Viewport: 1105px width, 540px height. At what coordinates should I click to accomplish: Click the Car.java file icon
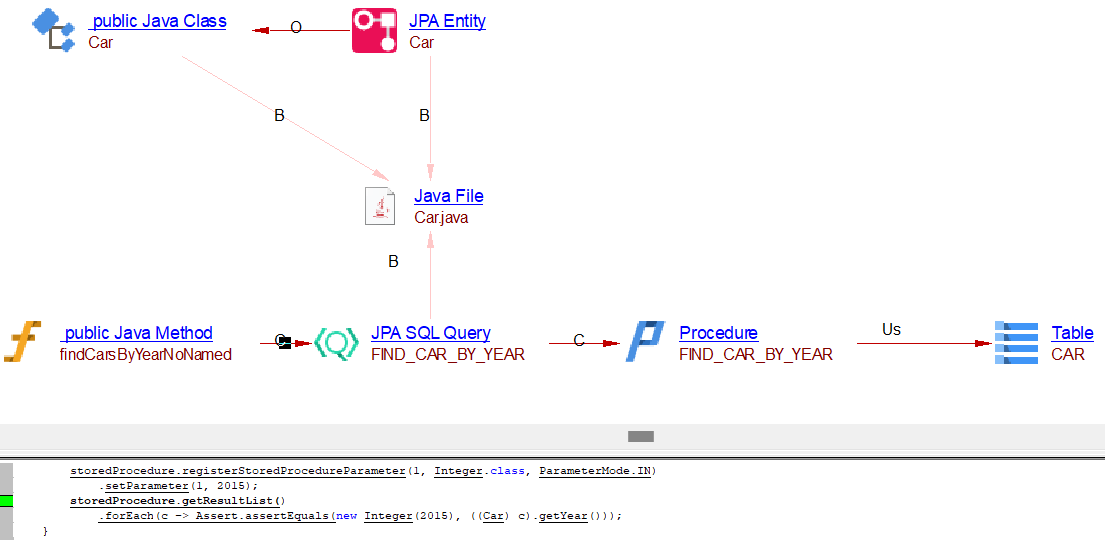pyautogui.click(x=380, y=205)
